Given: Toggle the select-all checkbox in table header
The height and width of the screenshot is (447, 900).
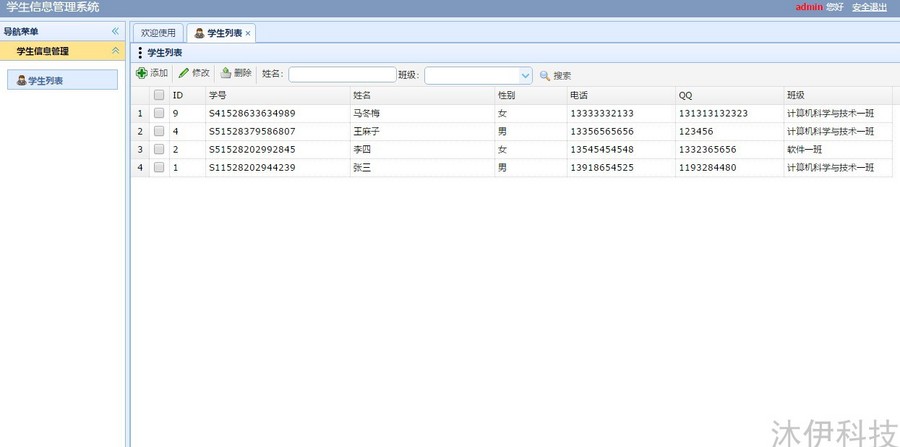Looking at the screenshot, I should point(159,95).
